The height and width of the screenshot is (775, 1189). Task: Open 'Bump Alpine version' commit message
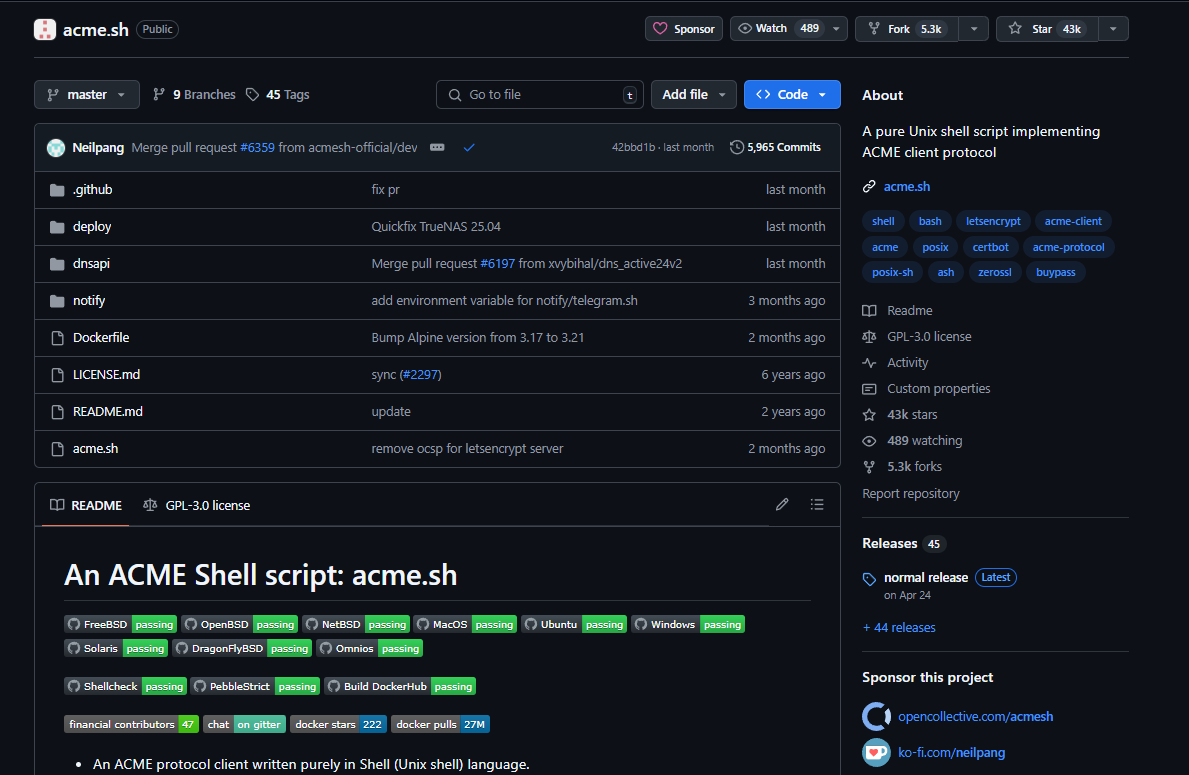(478, 337)
